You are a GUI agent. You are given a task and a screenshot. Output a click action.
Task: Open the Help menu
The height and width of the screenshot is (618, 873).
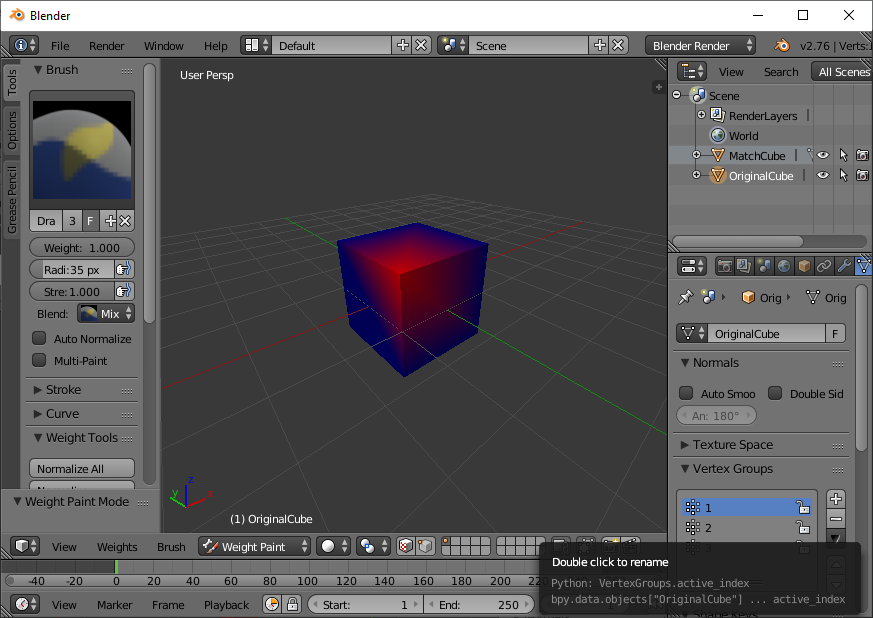coord(215,46)
